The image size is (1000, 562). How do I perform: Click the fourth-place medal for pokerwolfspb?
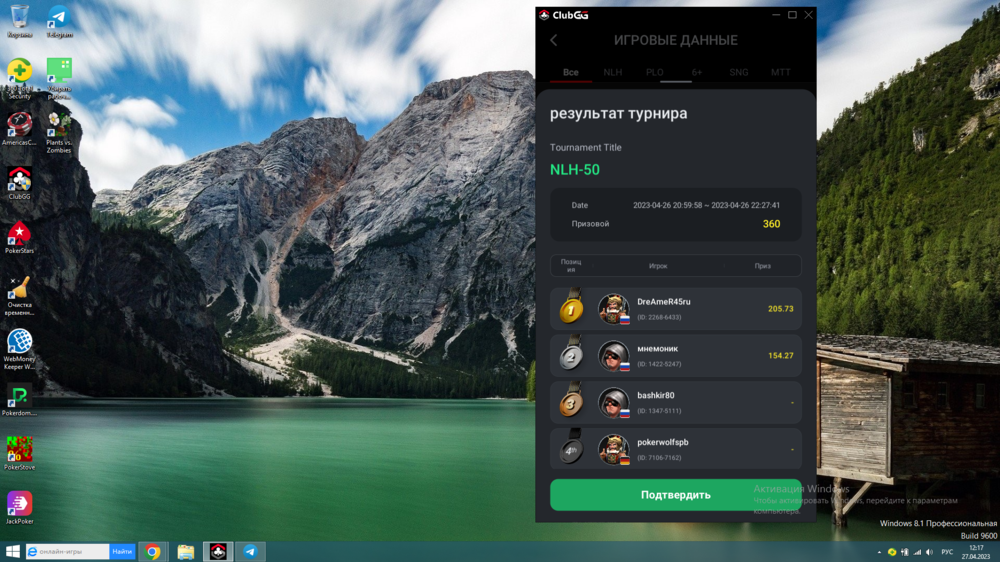pyautogui.click(x=571, y=449)
